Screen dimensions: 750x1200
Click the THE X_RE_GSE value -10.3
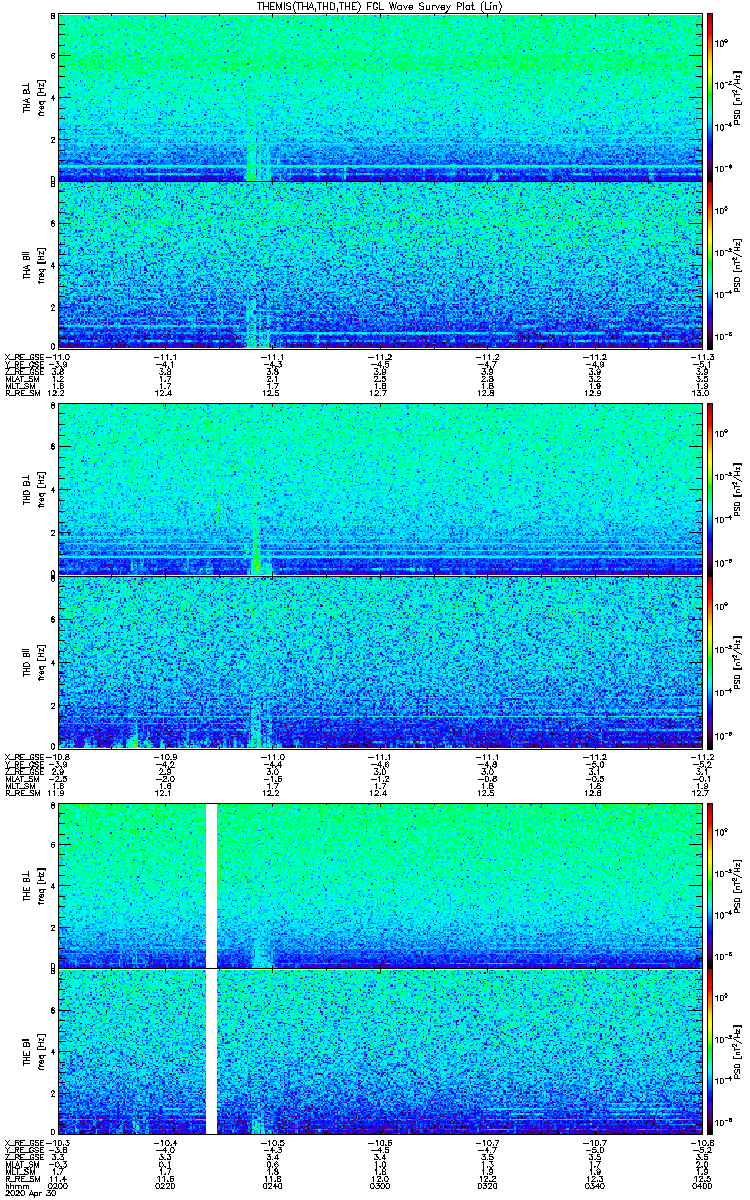58,1143
